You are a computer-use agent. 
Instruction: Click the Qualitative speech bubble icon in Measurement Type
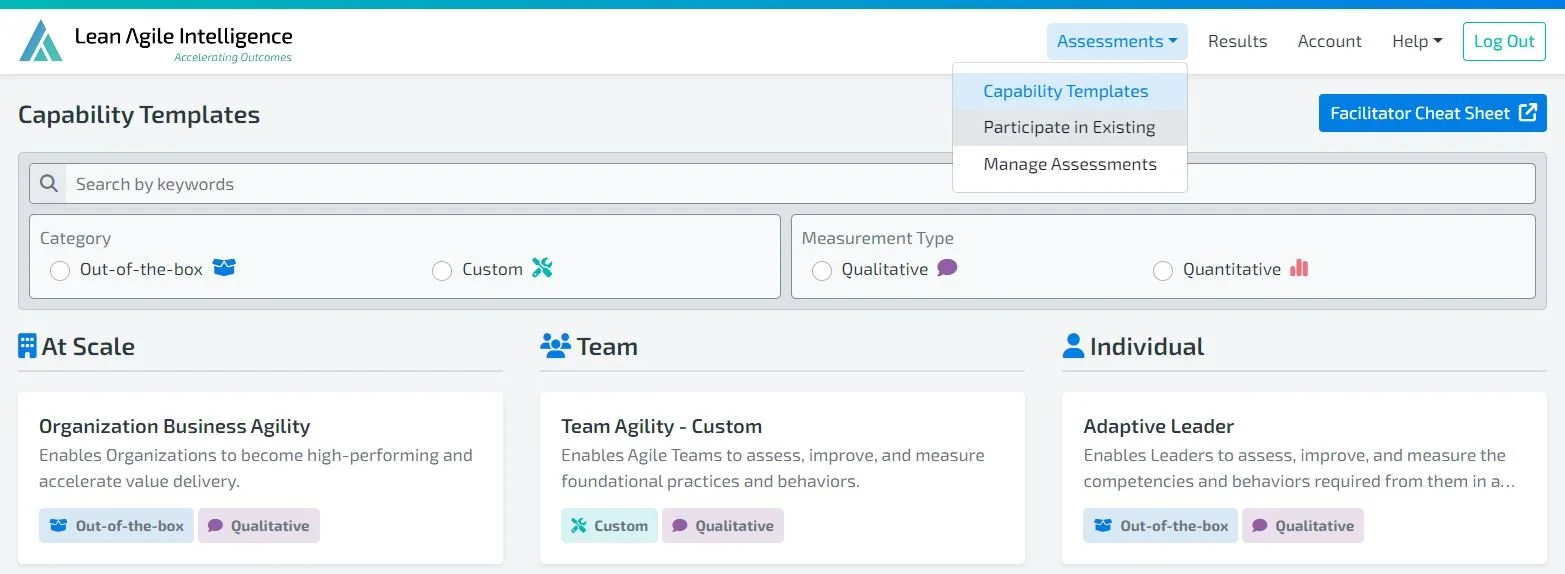point(947,268)
